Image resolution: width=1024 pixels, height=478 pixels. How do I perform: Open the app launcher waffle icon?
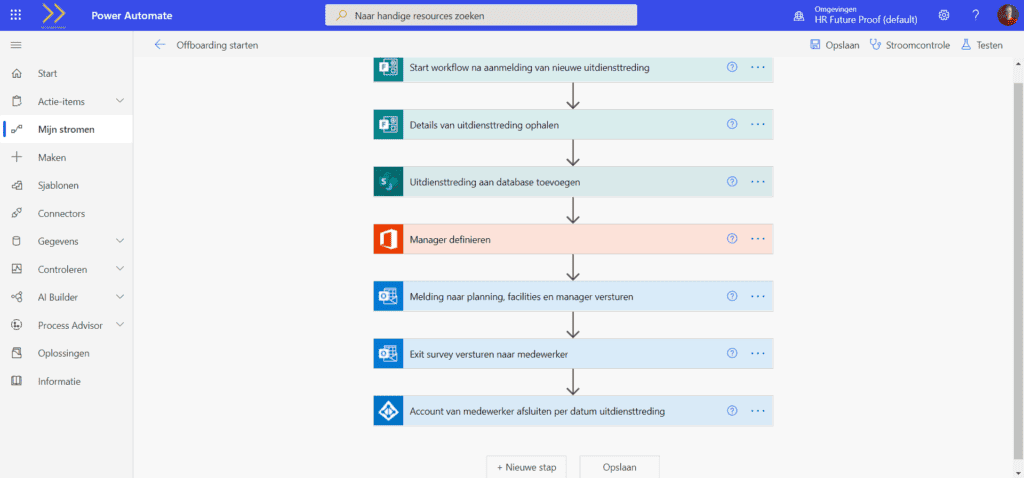tap(16, 15)
